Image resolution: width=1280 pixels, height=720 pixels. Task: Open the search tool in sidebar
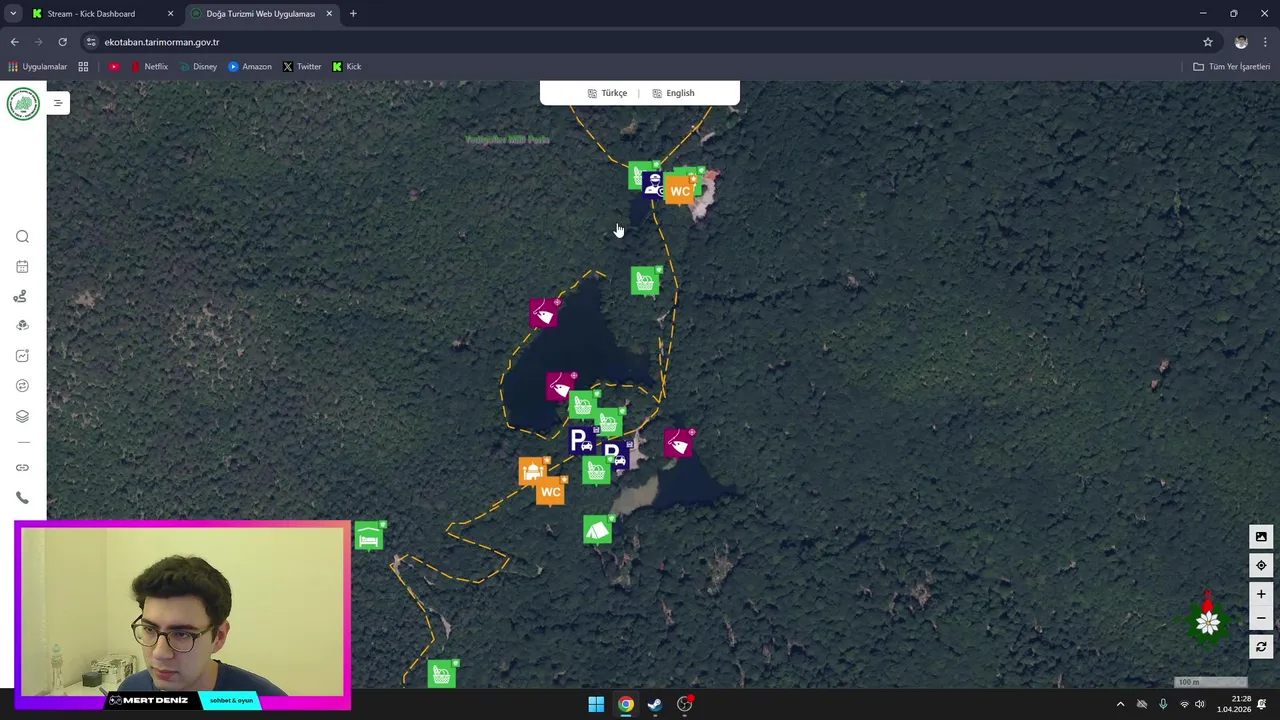[x=22, y=237]
